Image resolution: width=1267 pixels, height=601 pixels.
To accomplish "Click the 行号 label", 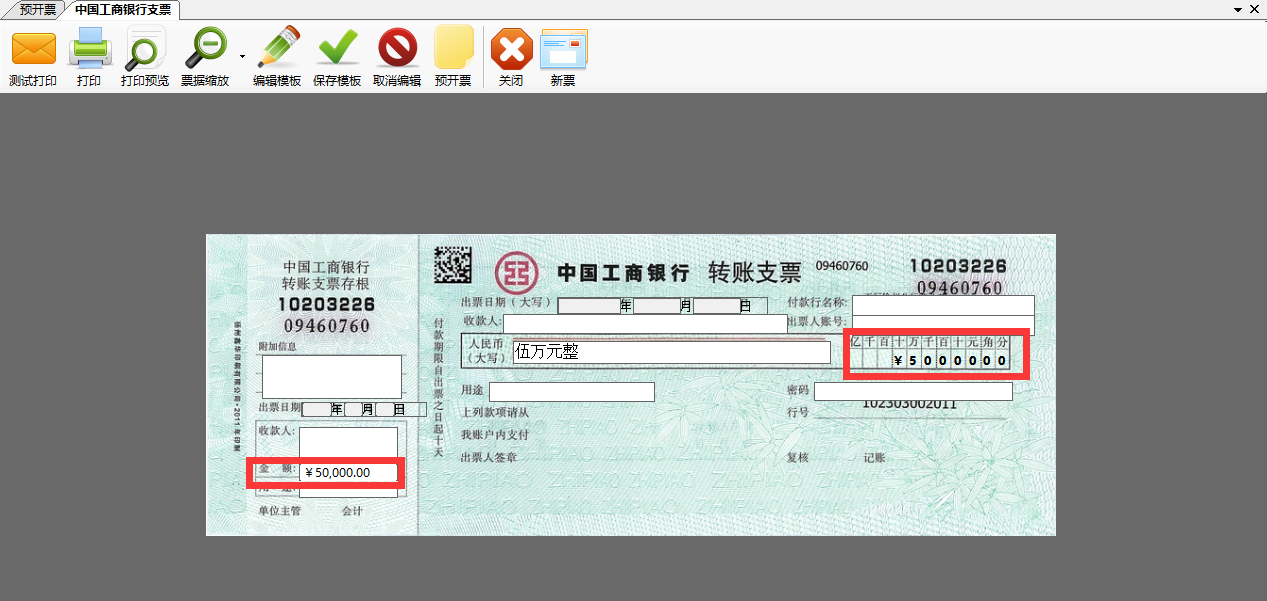I will click(797, 412).
